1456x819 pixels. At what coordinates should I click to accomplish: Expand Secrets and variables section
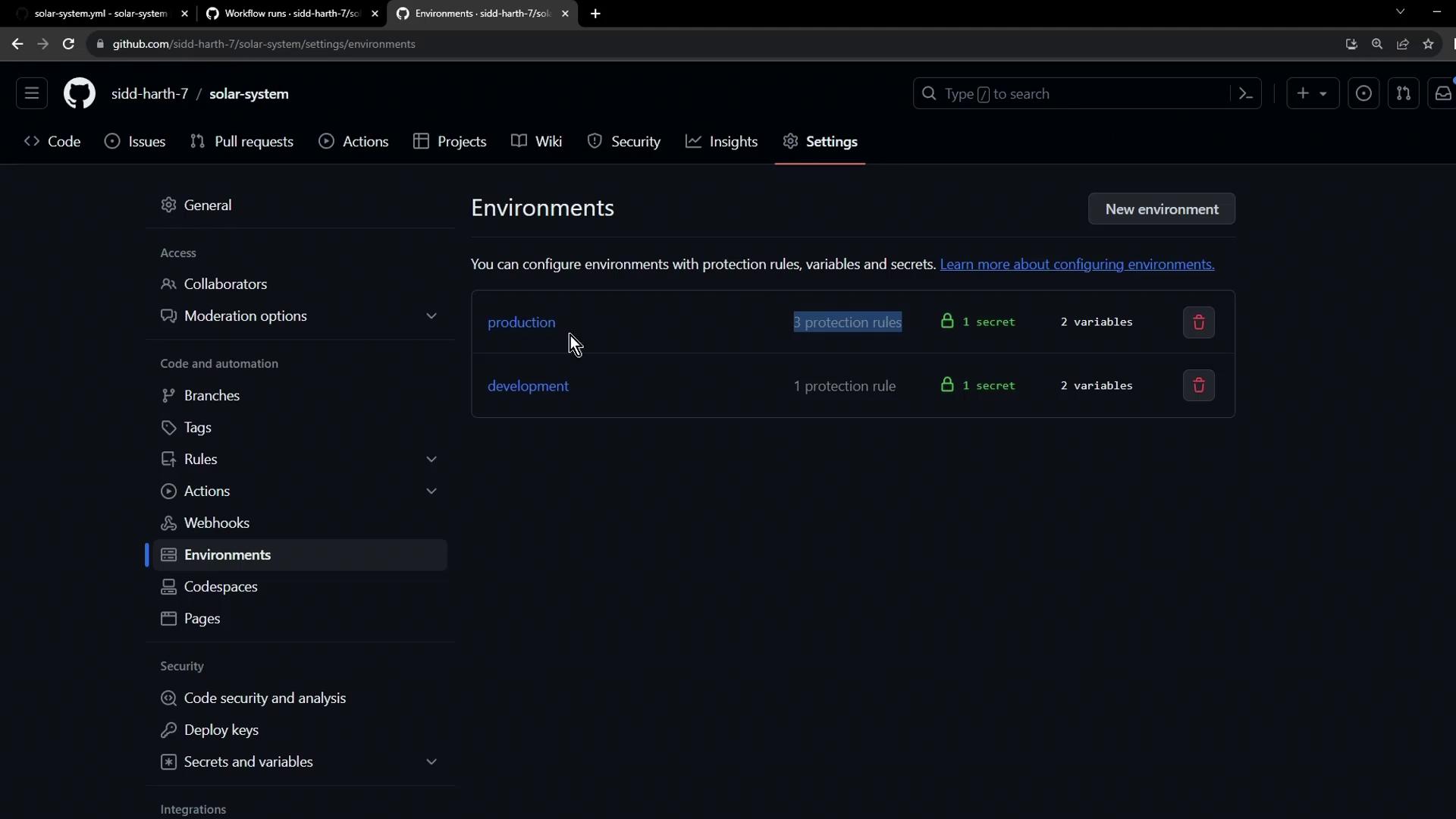pyautogui.click(x=431, y=762)
